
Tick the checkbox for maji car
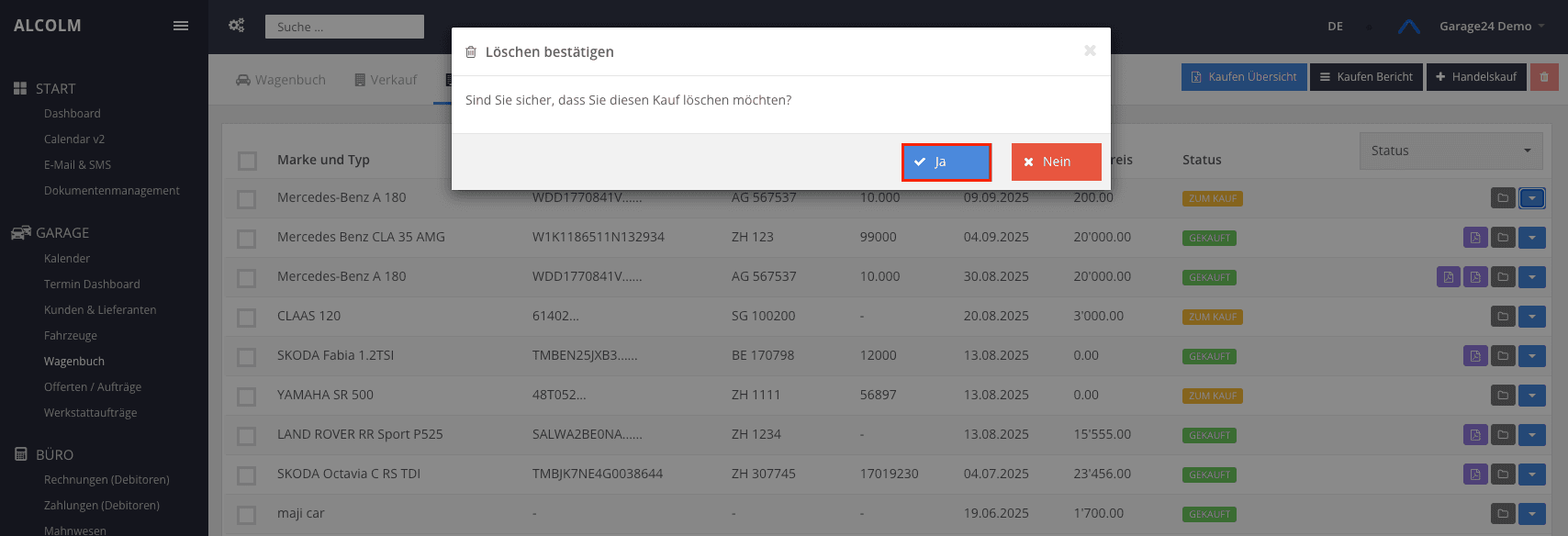pos(247,515)
